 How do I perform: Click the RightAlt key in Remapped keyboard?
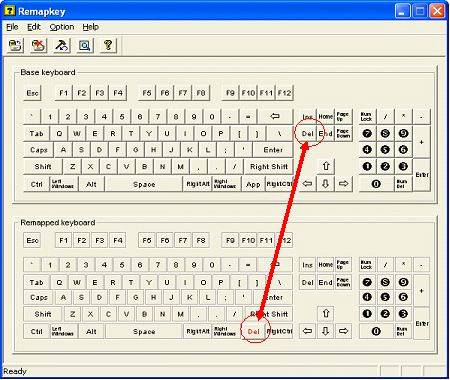198,331
